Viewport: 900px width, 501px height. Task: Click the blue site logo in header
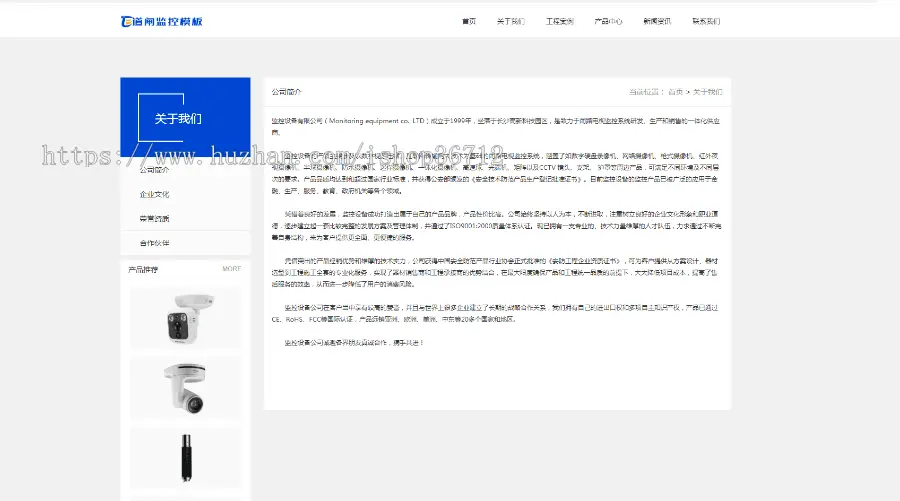(x=162, y=22)
